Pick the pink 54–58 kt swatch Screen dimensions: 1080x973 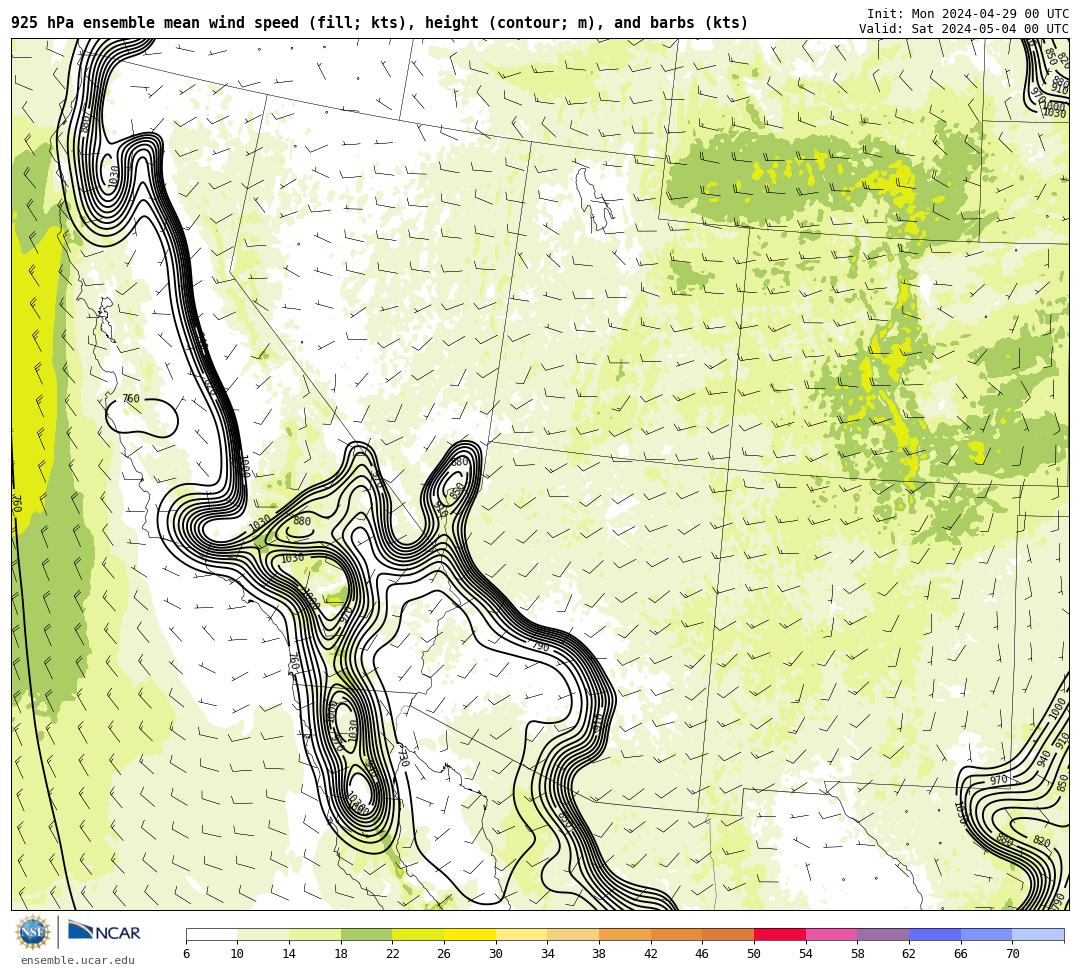(831, 934)
